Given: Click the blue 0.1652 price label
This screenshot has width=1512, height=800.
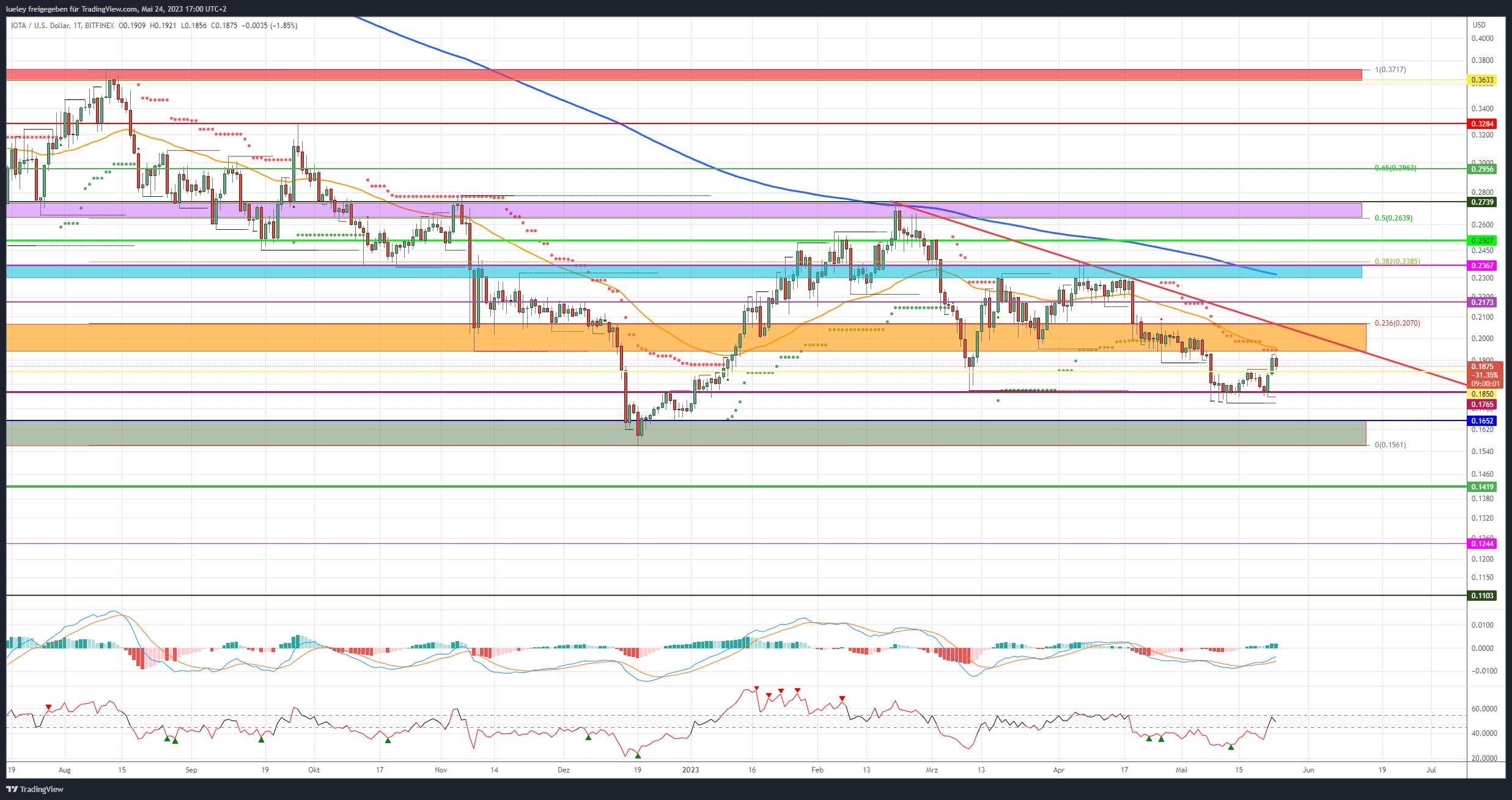Looking at the screenshot, I should tap(1482, 421).
